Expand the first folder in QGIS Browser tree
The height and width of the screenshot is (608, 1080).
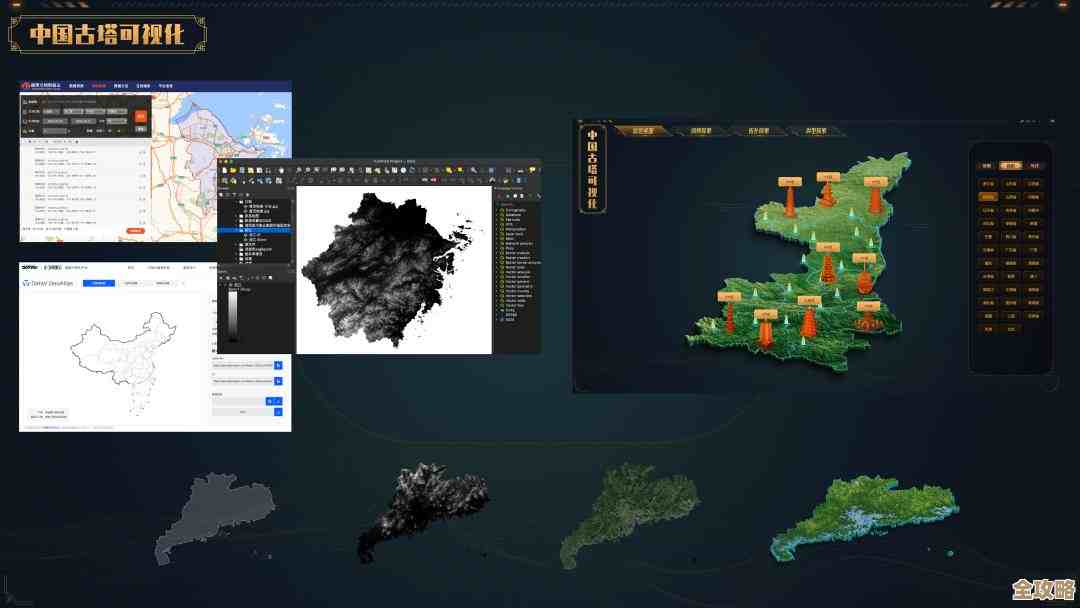pos(237,201)
